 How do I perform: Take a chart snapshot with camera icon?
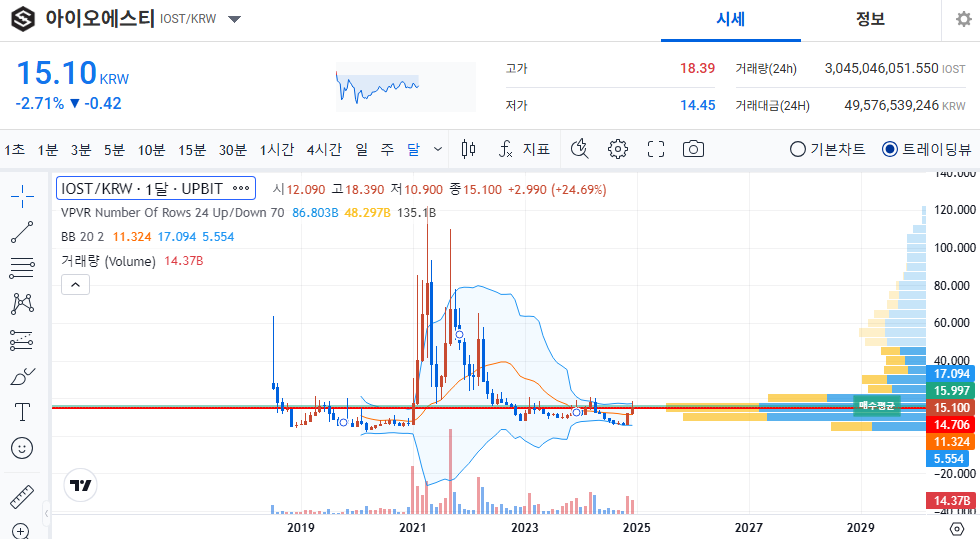[x=693, y=149]
